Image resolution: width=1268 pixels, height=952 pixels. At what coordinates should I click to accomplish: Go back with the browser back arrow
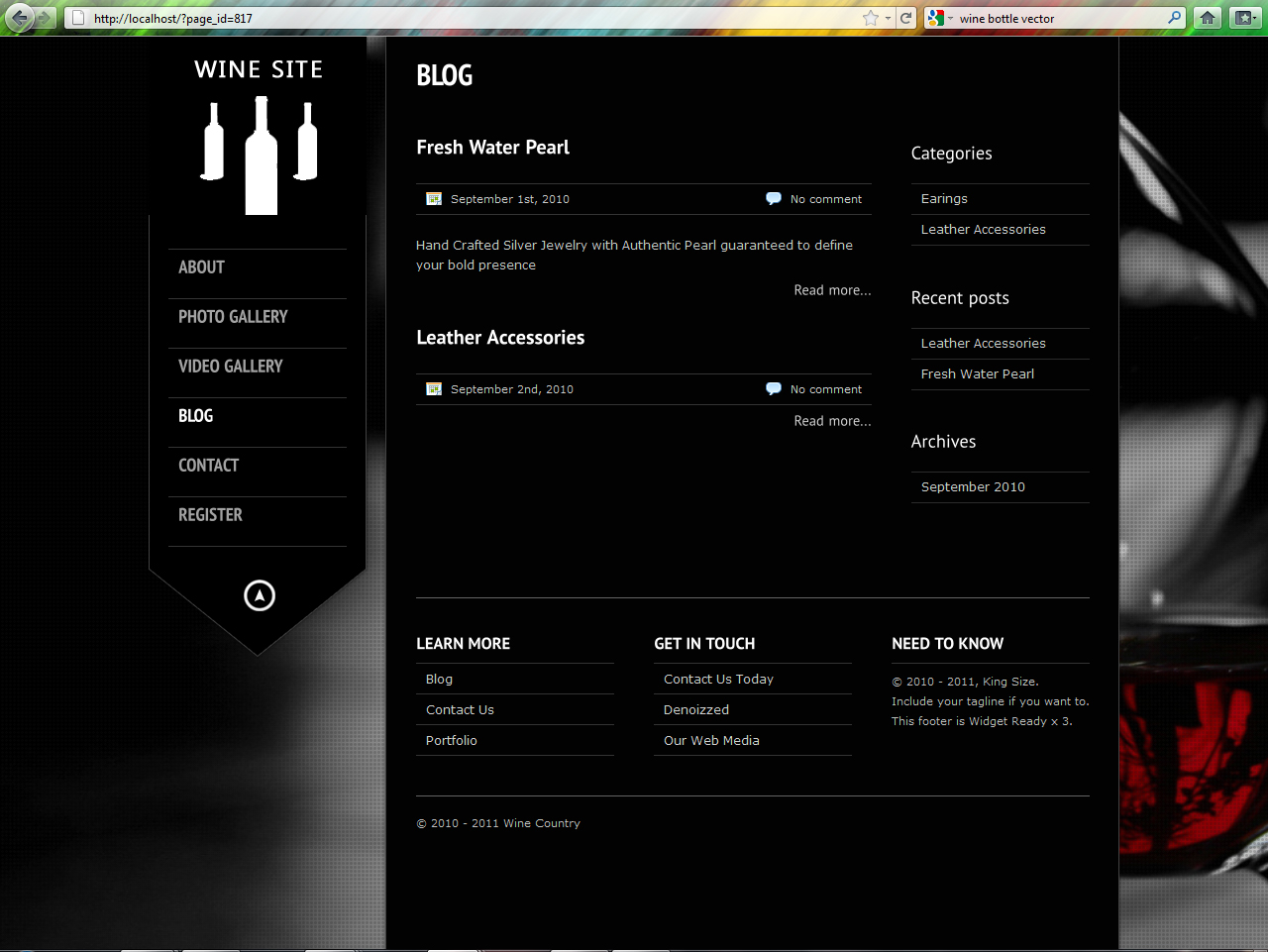pyautogui.click(x=20, y=17)
